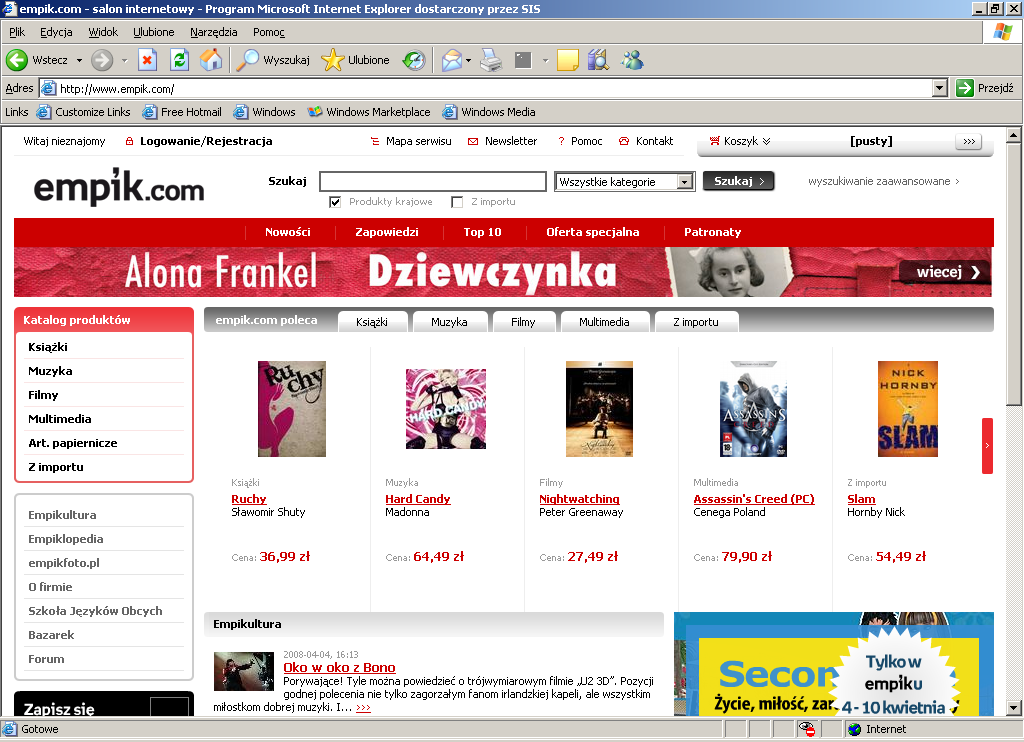1024x742 pixels.
Task: Open the Oko w oko z Bono article
Action: [x=340, y=668]
